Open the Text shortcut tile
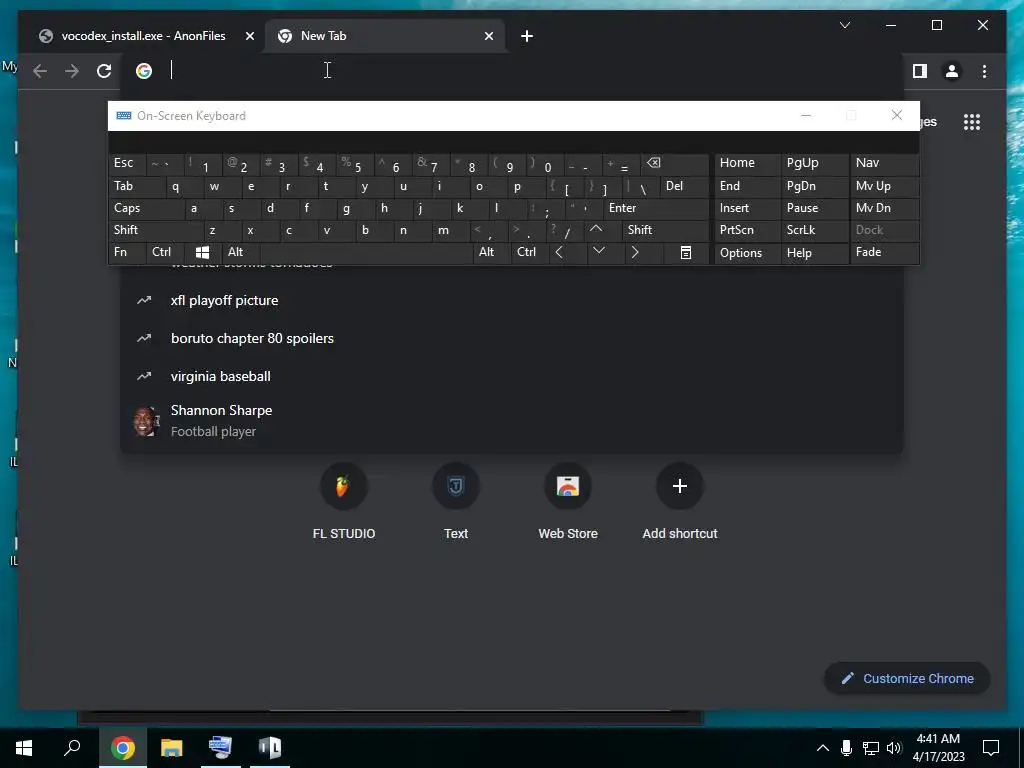The width and height of the screenshot is (1024, 768). (456, 502)
